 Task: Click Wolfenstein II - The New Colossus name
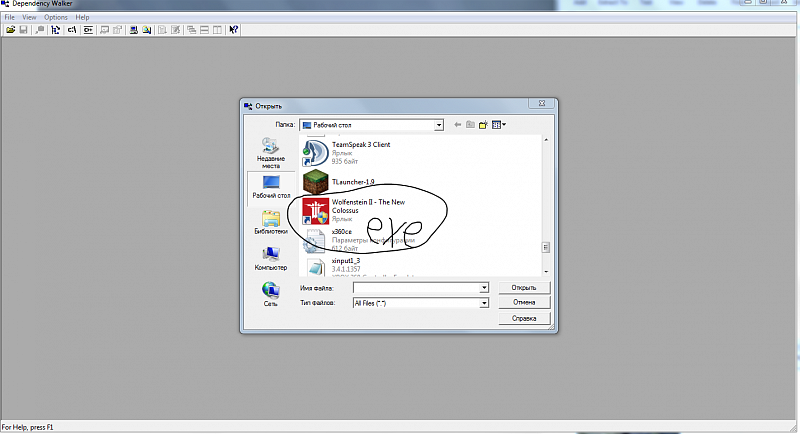click(x=368, y=206)
